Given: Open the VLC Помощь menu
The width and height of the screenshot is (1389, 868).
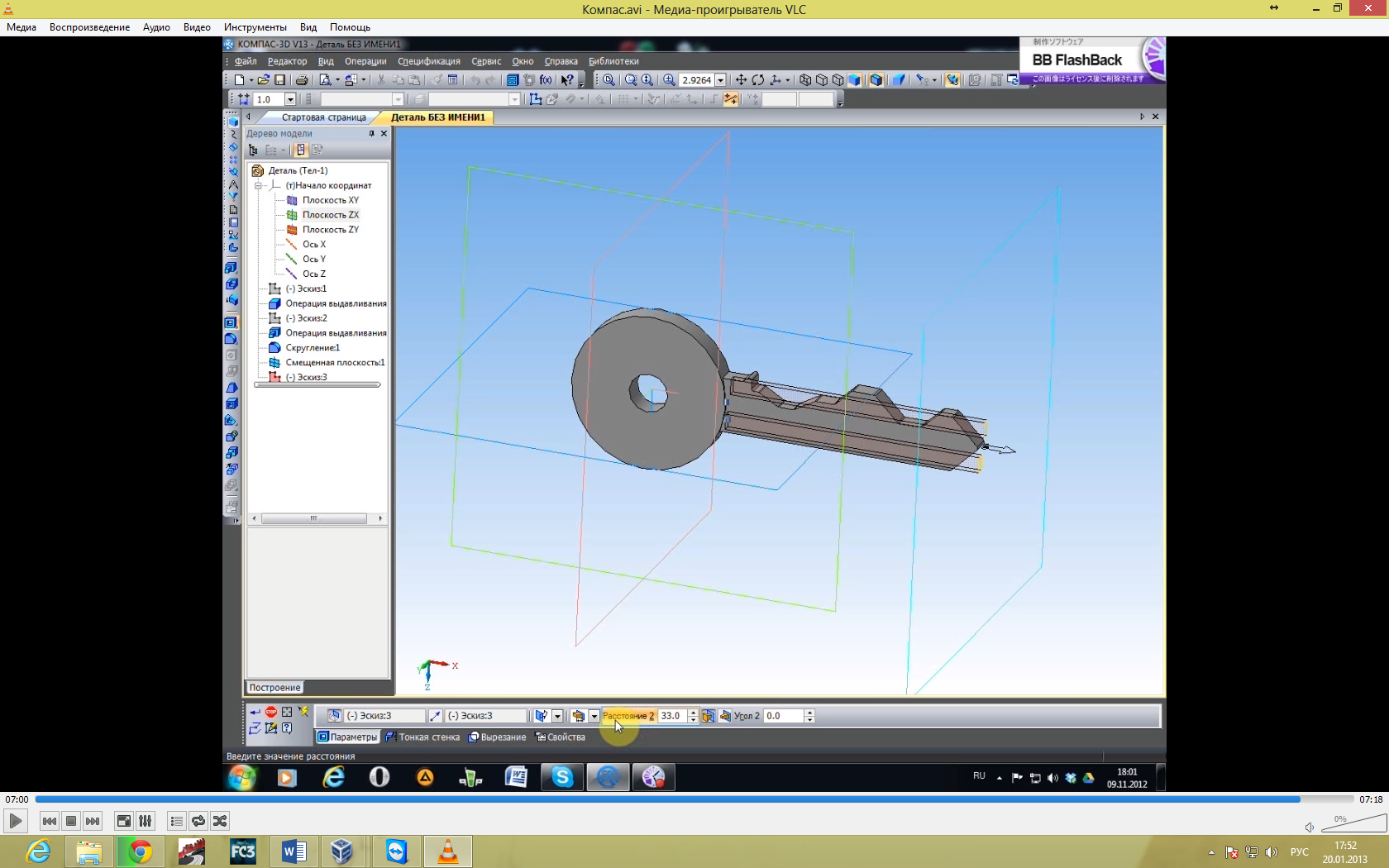Looking at the screenshot, I should coord(350,27).
